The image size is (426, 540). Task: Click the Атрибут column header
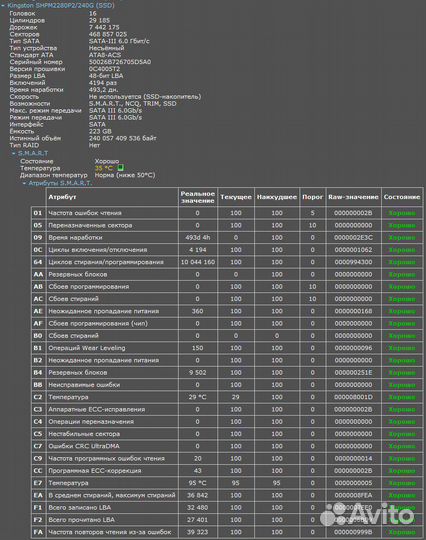coord(112,197)
